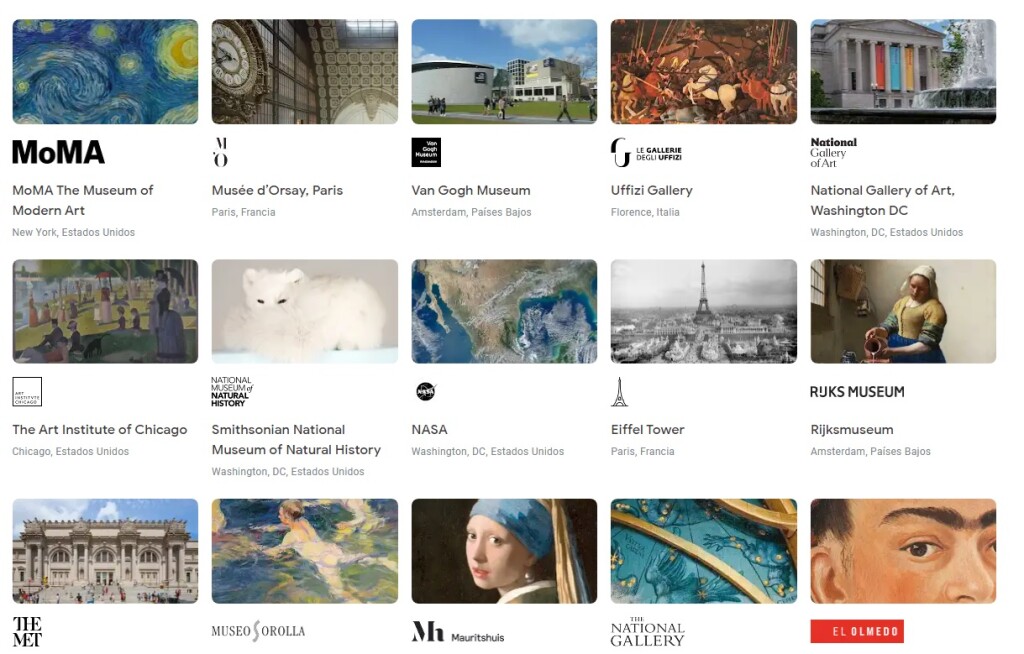Click the National Gallery of Art logo
This screenshot has height=654, width=1024.
834,152
